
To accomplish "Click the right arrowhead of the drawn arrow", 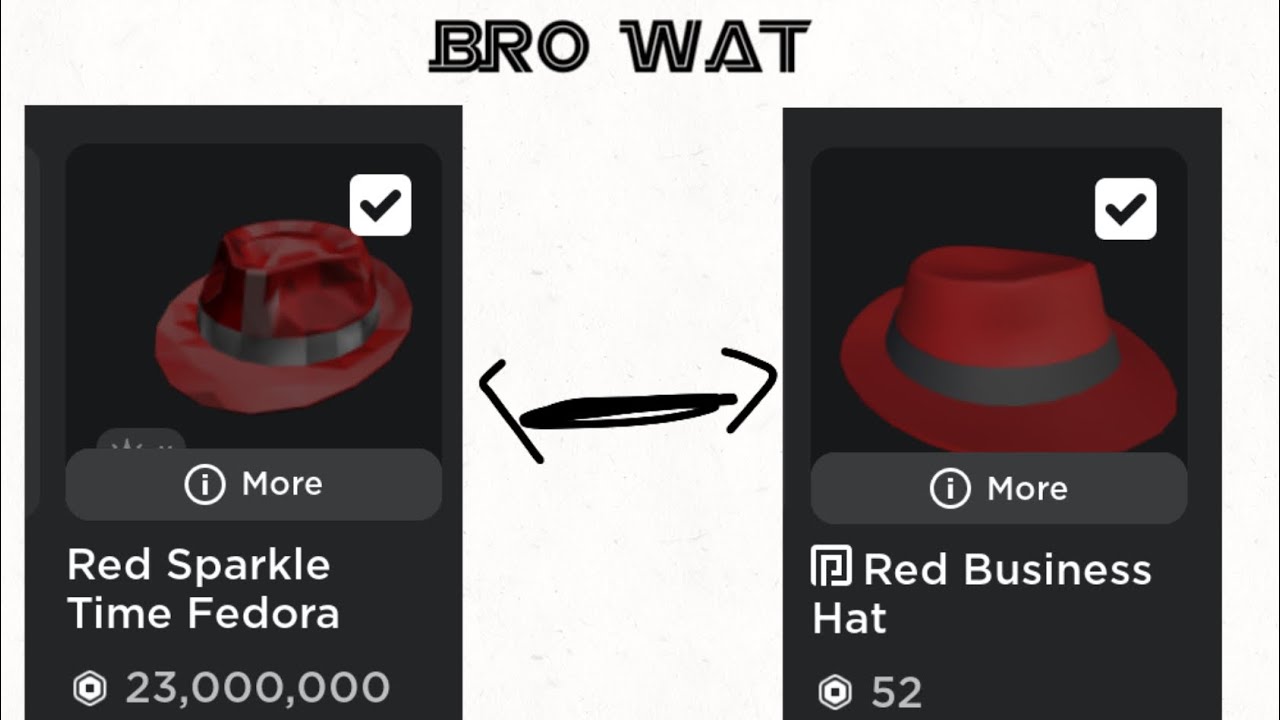I will (752, 391).
